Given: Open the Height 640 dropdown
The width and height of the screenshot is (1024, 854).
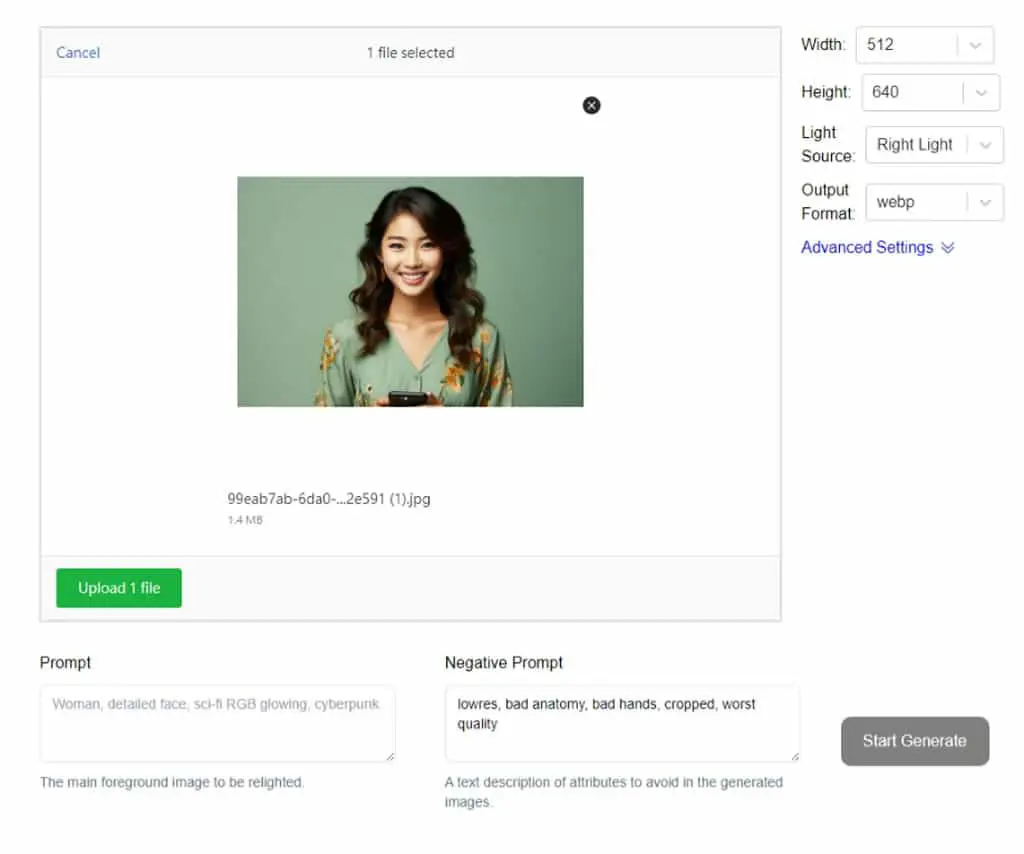Looking at the screenshot, I should point(930,93).
